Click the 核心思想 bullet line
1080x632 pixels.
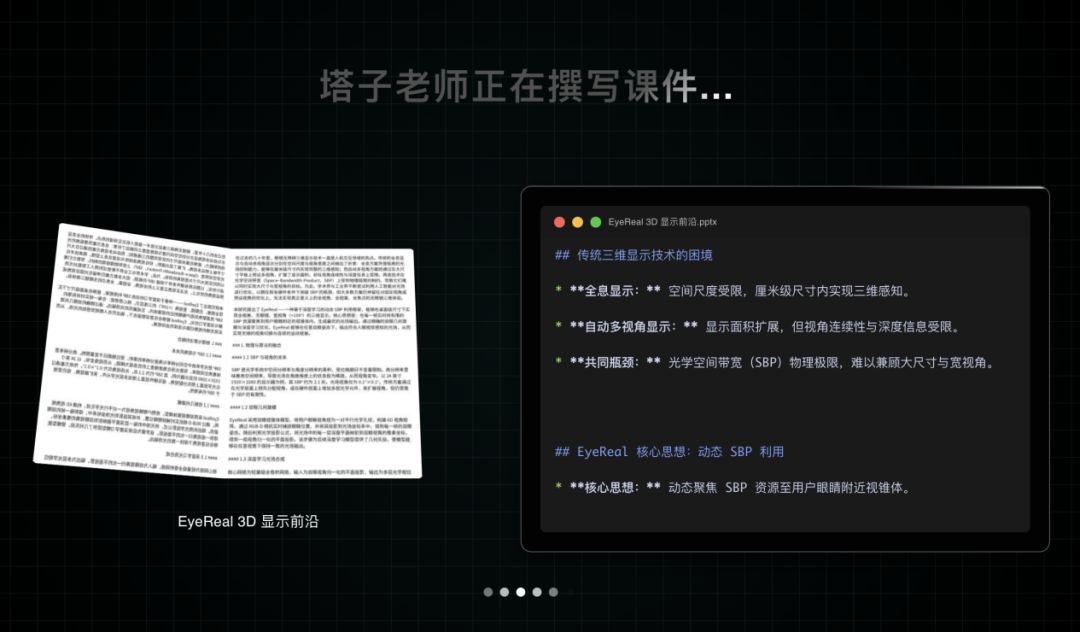click(x=732, y=487)
